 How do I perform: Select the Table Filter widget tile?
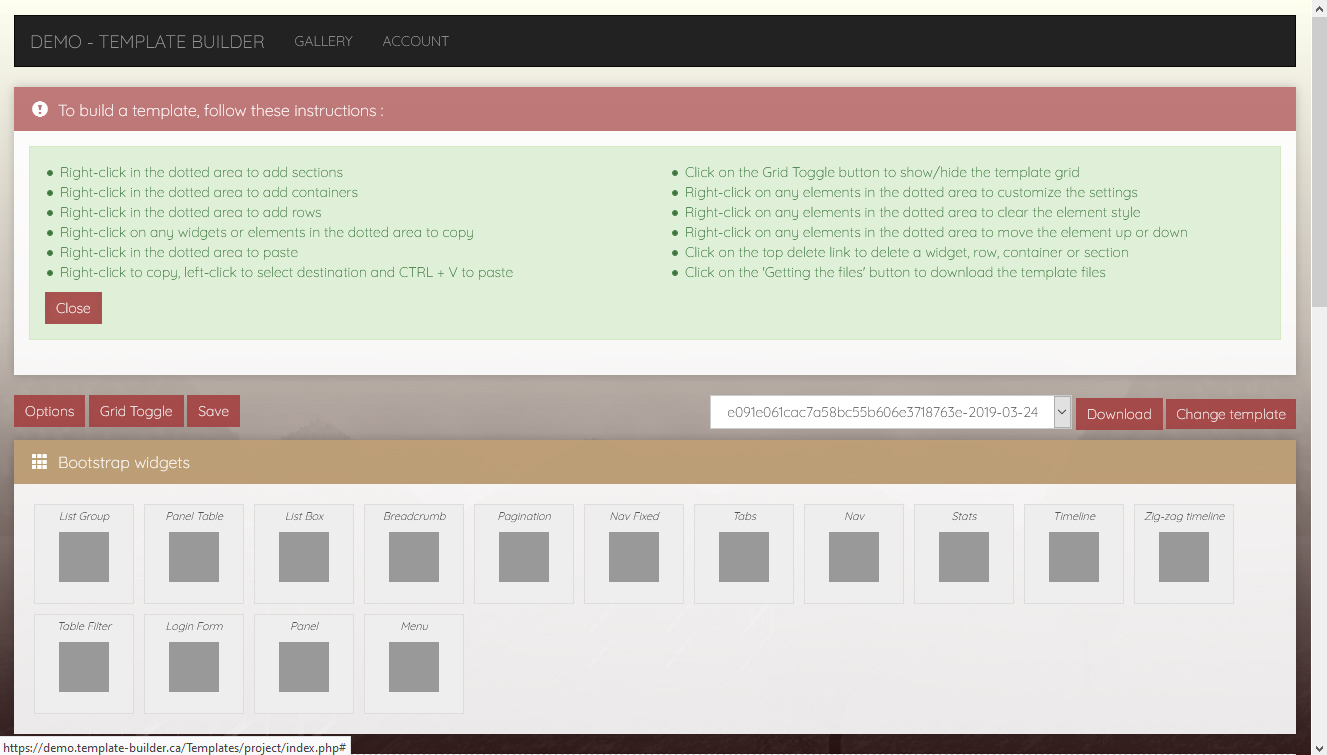(x=84, y=664)
